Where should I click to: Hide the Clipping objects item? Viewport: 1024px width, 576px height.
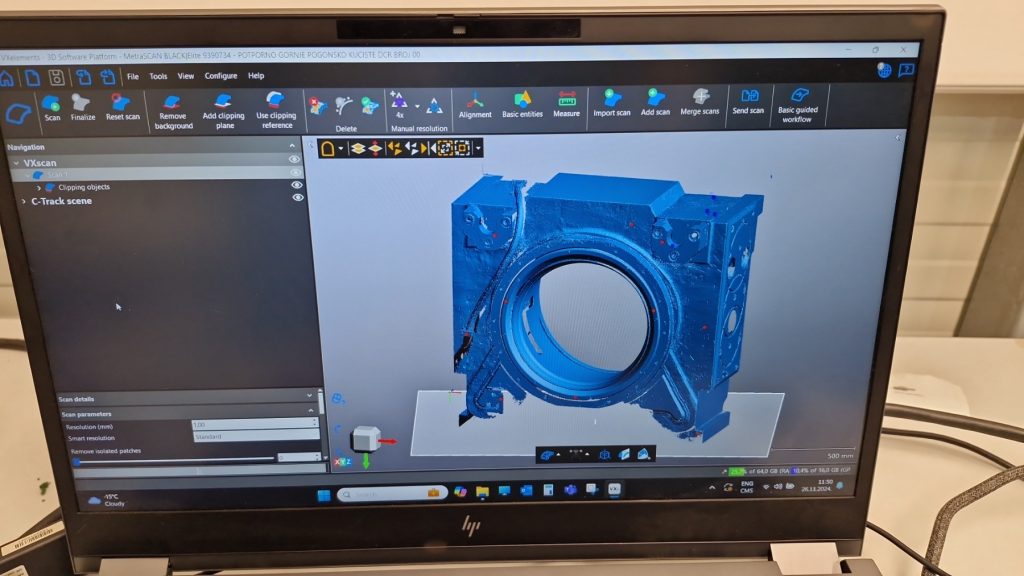pos(297,185)
